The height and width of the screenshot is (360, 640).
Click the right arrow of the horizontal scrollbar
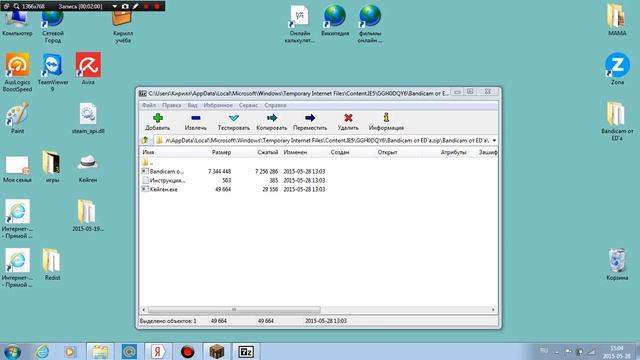[x=493, y=310]
